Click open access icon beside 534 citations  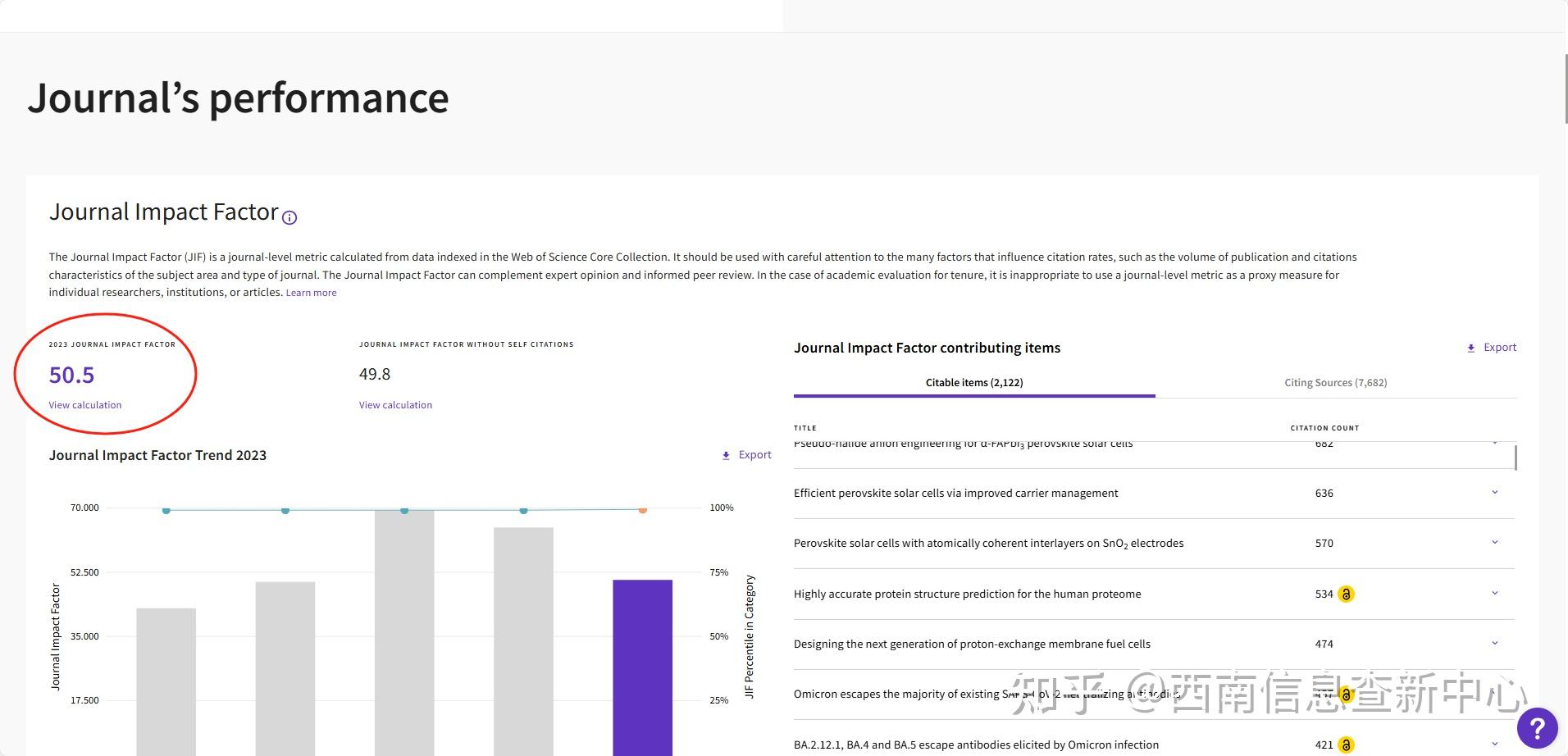point(1346,594)
